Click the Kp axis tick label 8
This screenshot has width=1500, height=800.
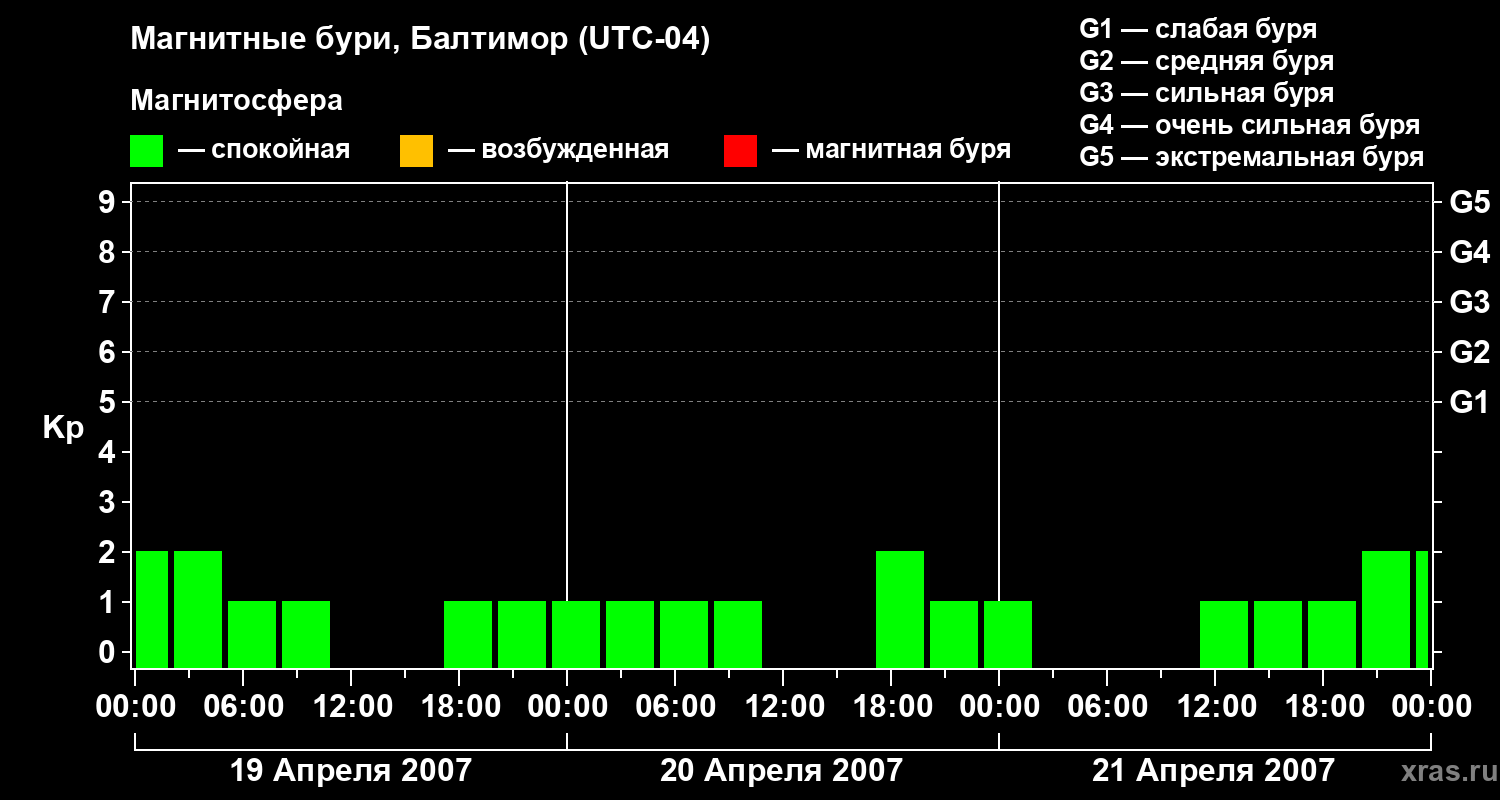(109, 252)
